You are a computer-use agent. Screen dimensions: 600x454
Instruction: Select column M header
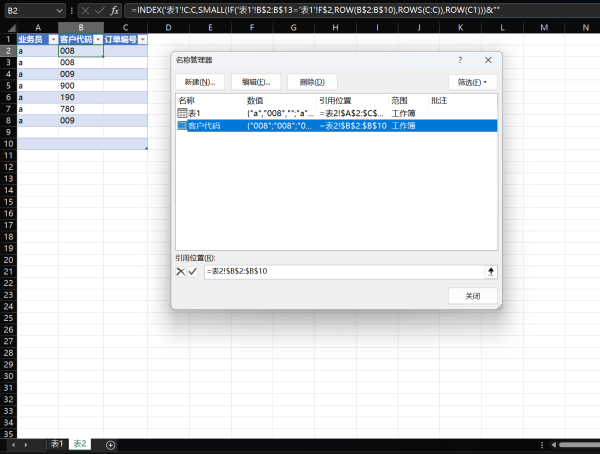[x=544, y=28]
